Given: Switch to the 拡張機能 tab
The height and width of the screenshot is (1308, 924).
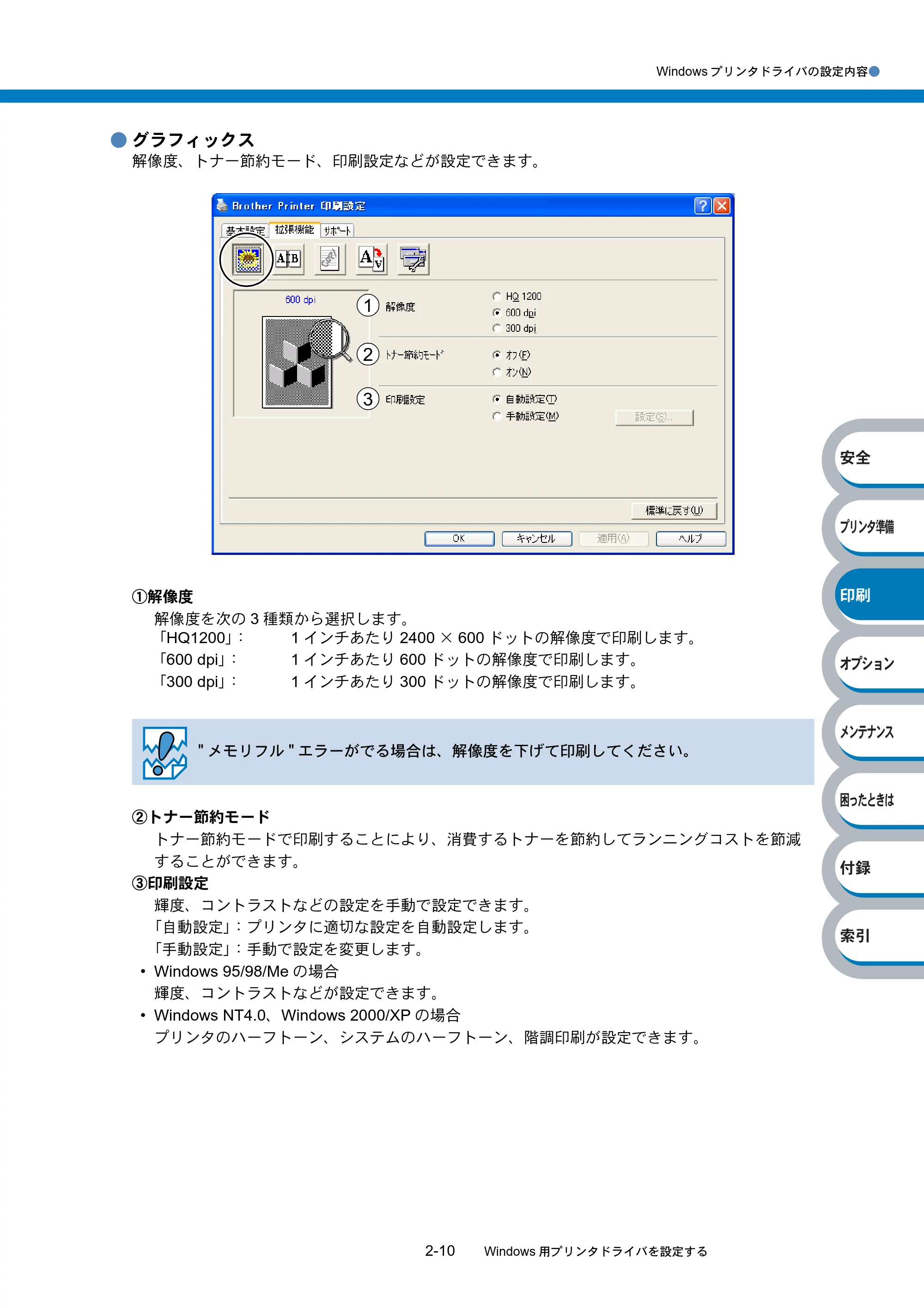Looking at the screenshot, I should pyautogui.click(x=294, y=229).
